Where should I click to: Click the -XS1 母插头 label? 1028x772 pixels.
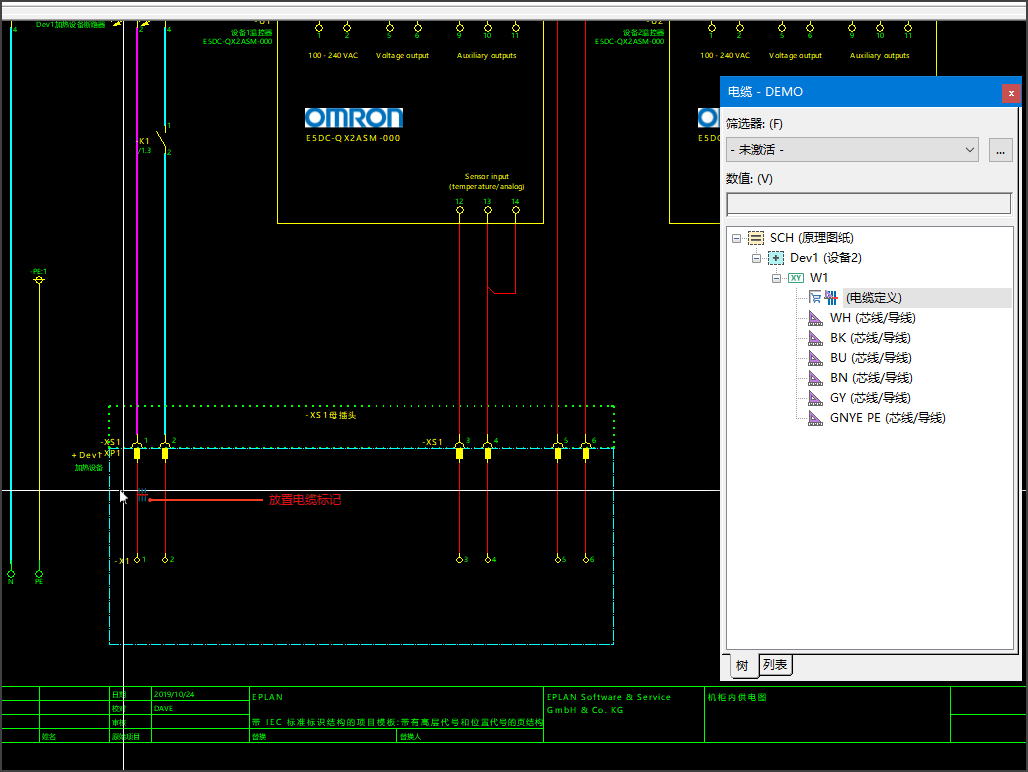coord(330,415)
